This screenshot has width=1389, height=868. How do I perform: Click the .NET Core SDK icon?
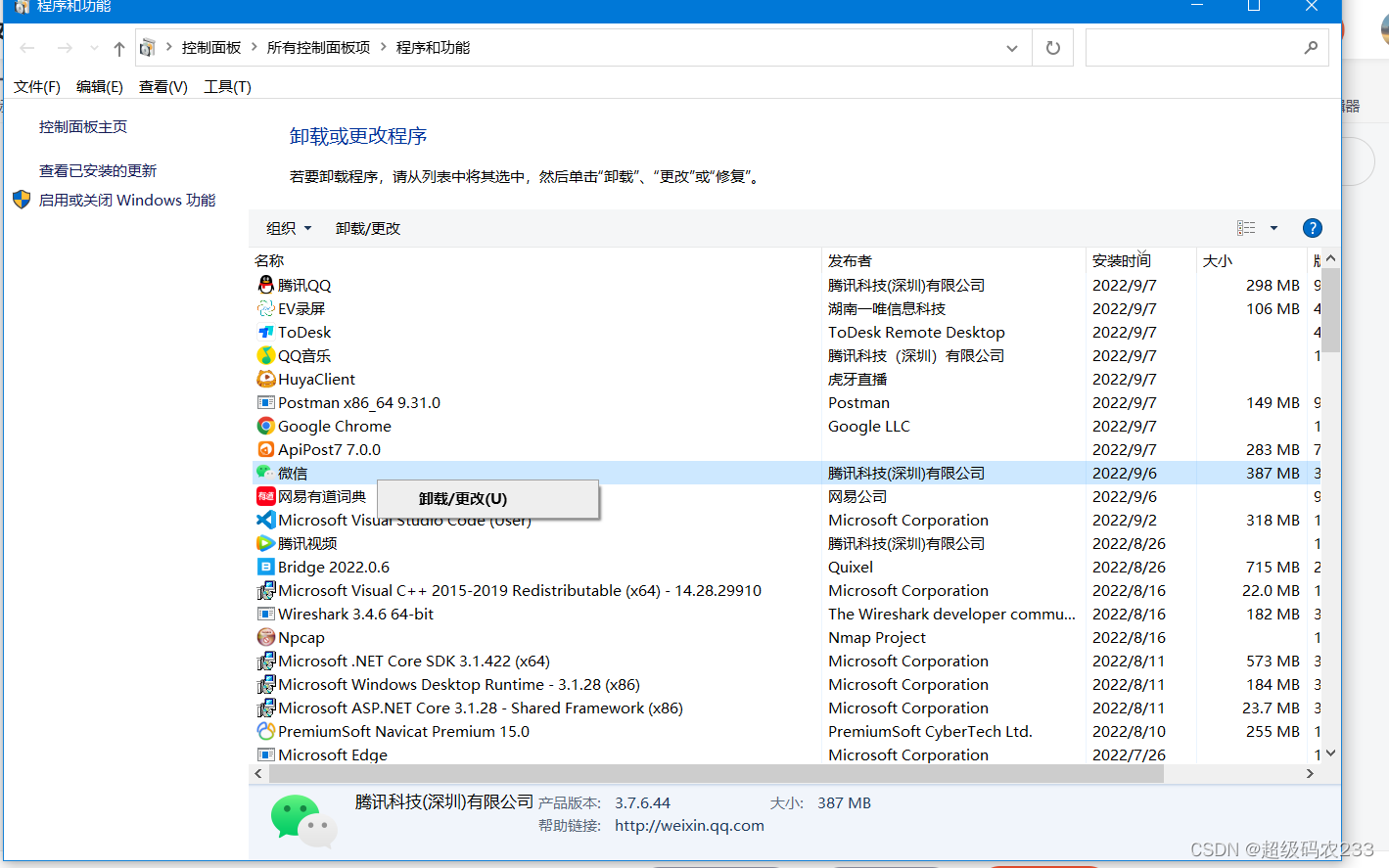(x=265, y=661)
